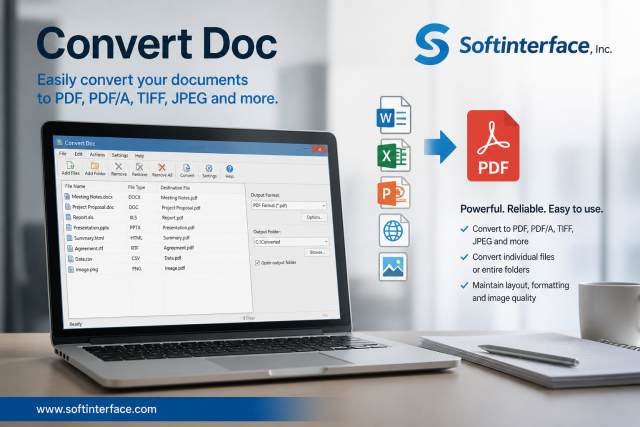Click the Excel file-type icon

393,155
